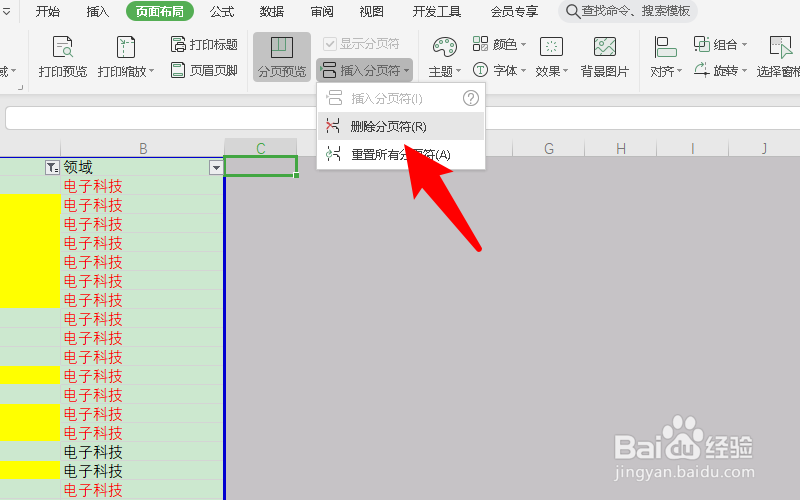
Task: Click the quick access toolbar dropdown arrow left of 开始
Action: tap(6, 11)
